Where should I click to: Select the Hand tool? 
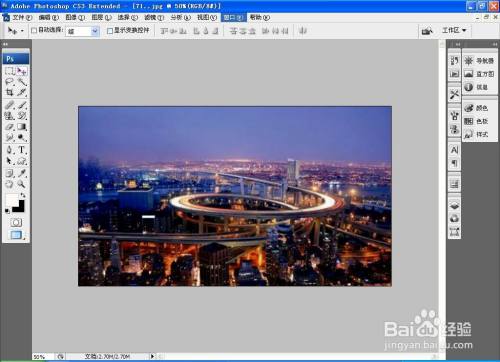(9, 184)
